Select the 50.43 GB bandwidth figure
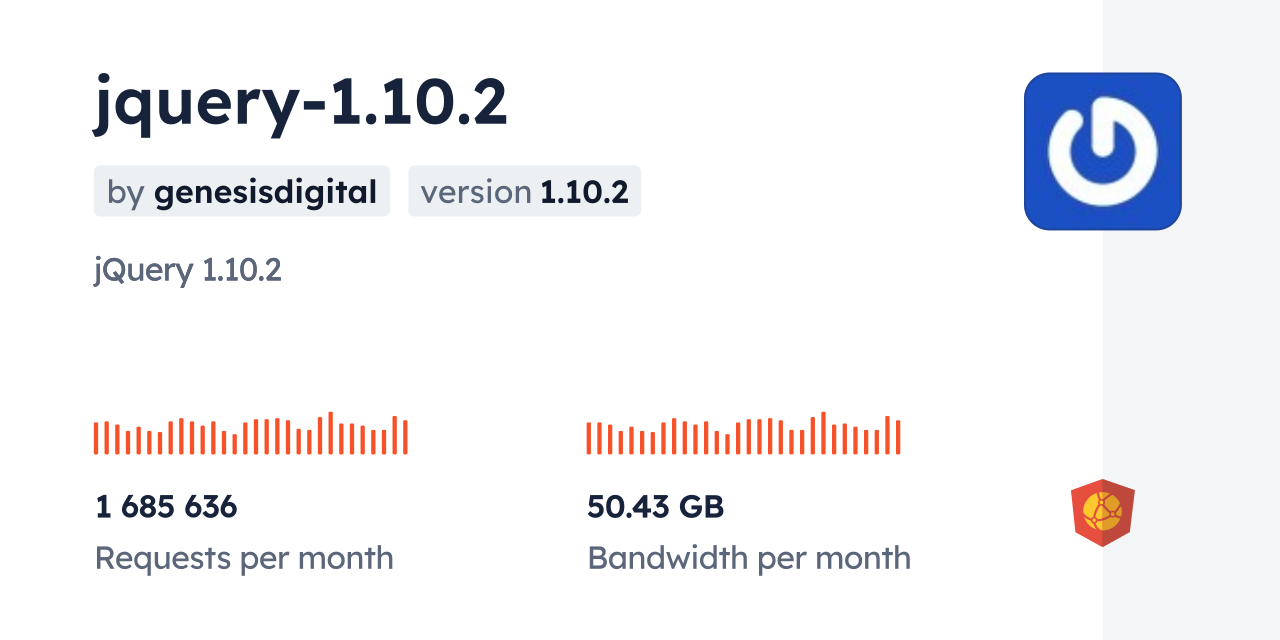1280x640 pixels. [x=655, y=507]
